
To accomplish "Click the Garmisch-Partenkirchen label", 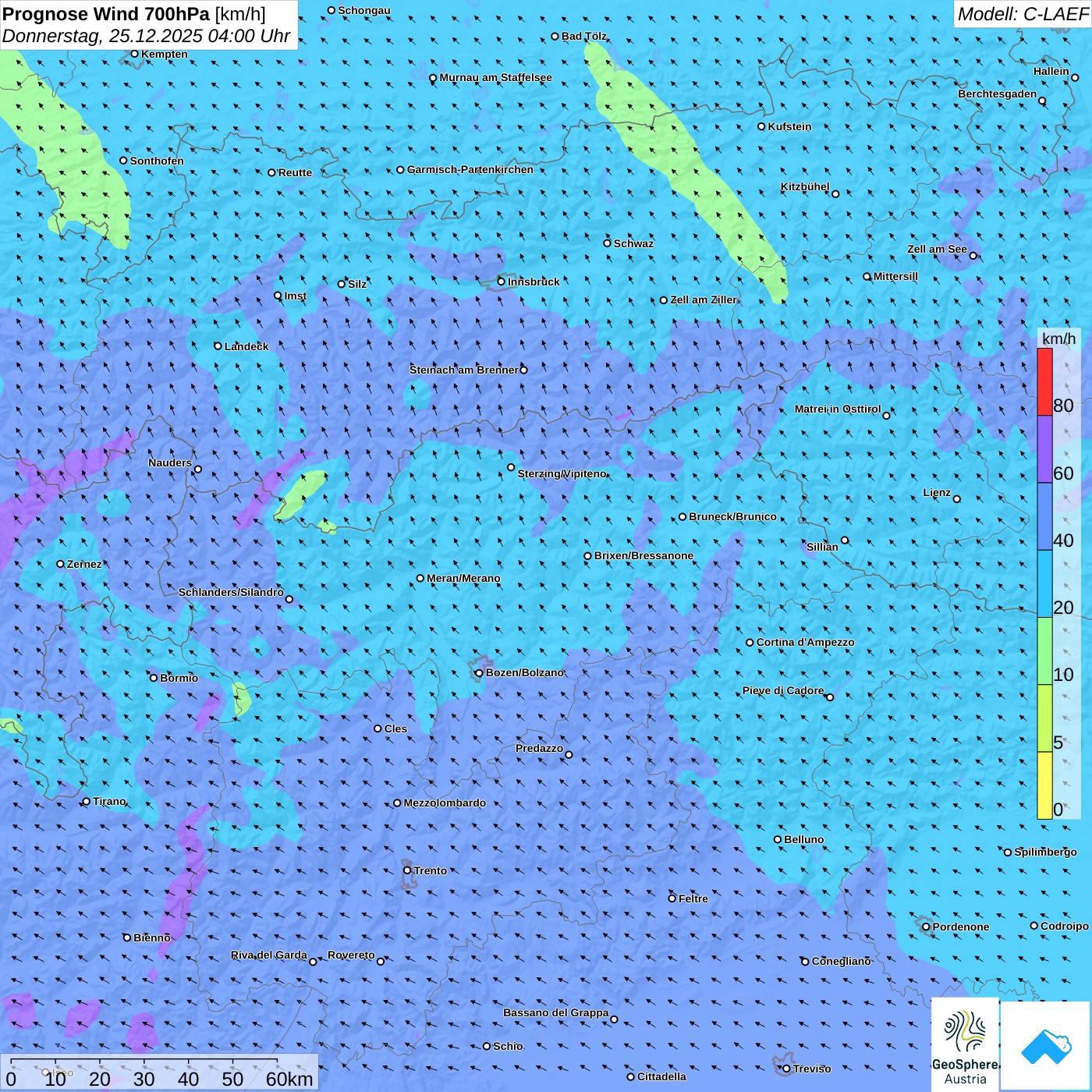I will tap(470, 169).
